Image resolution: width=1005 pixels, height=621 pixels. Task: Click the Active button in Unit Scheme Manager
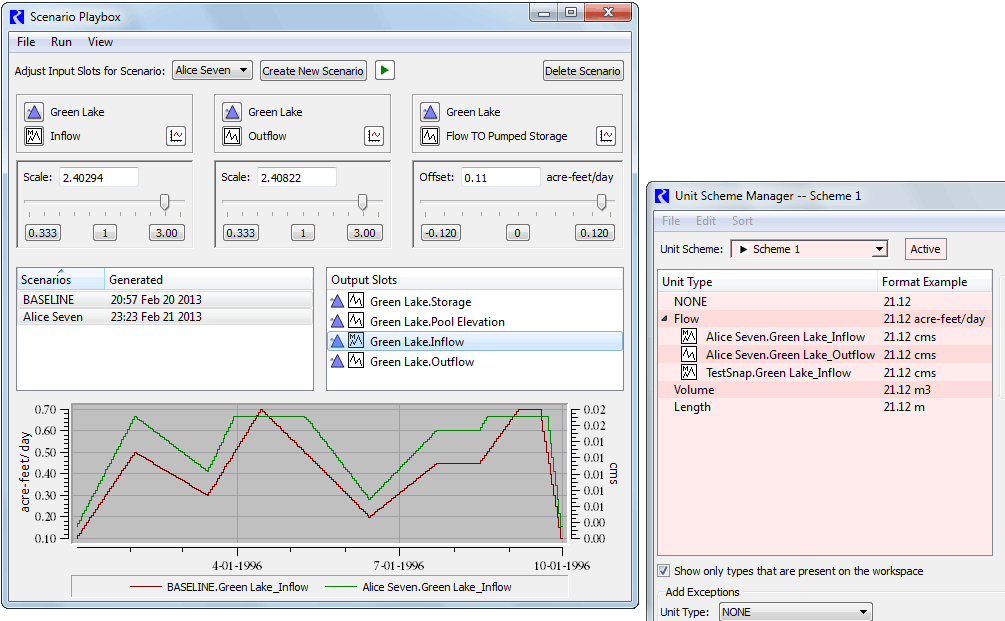[x=926, y=249]
